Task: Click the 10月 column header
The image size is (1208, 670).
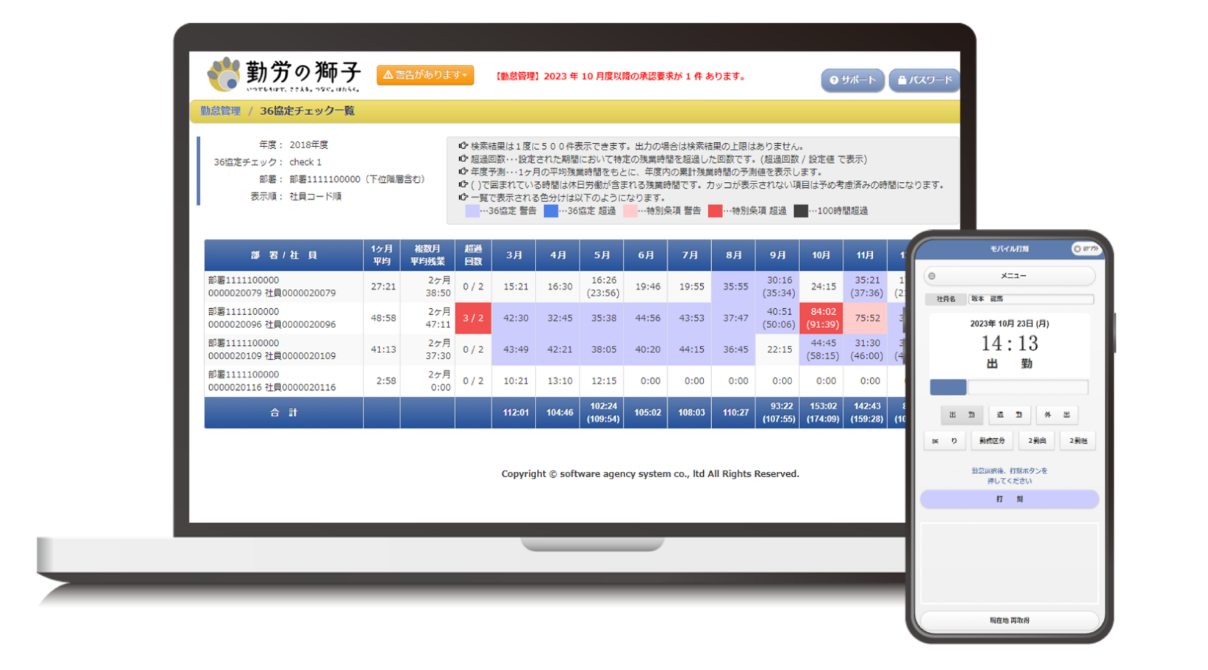Action: pyautogui.click(x=821, y=255)
